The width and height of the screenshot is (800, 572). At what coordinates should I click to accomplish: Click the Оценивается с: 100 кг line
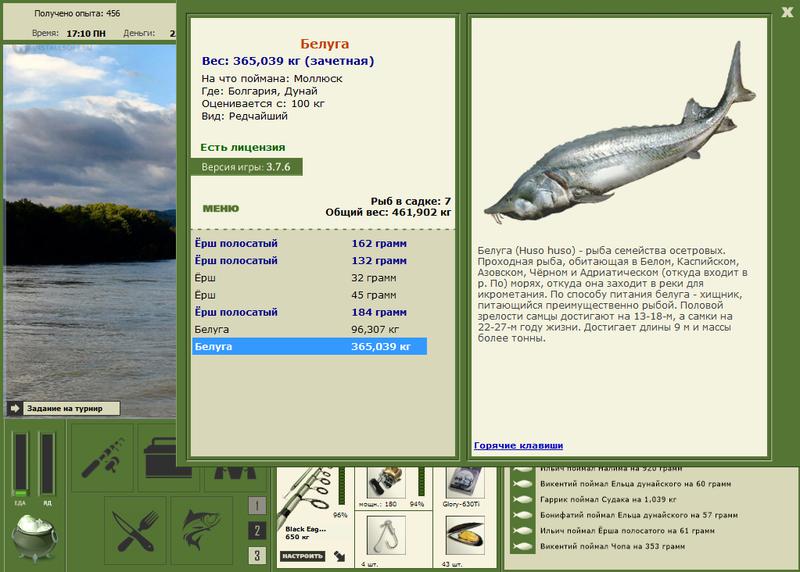pyautogui.click(x=263, y=104)
